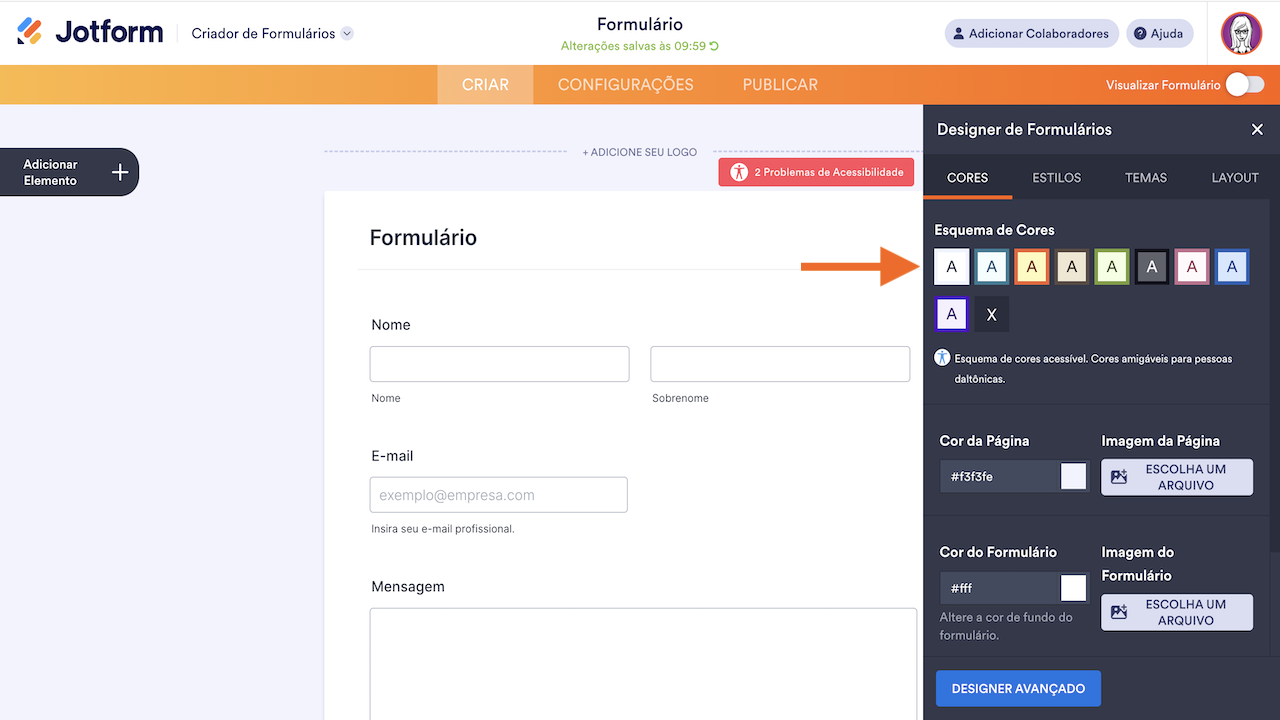Toggle the Visualizar Formulário switch
Screen dimensions: 1280x720
coord(1245,85)
